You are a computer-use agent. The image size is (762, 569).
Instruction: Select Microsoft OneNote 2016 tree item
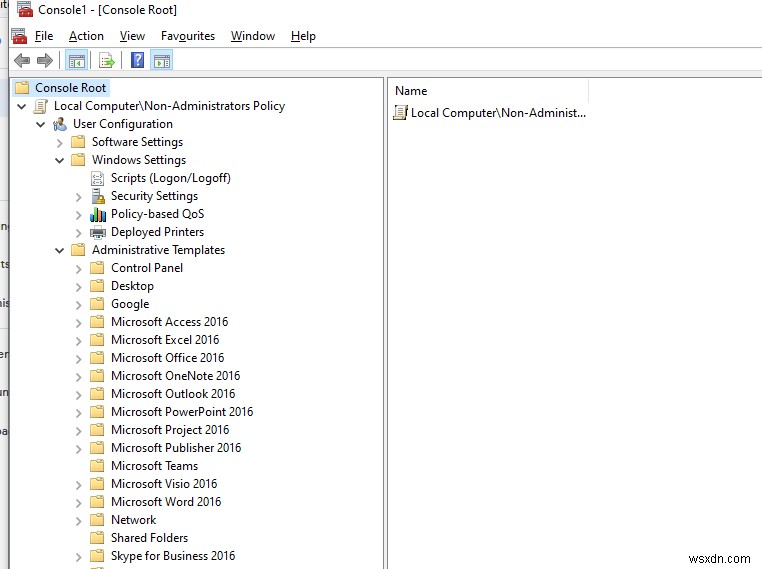175,376
